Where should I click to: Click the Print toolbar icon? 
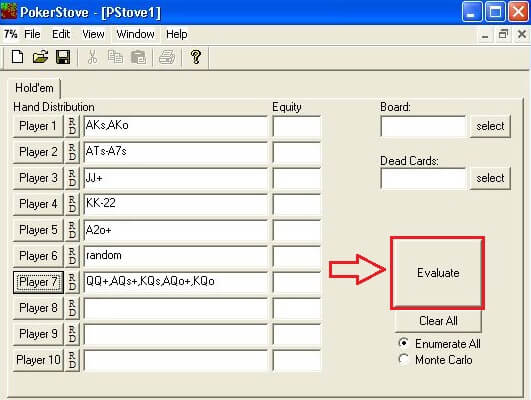(x=167, y=57)
